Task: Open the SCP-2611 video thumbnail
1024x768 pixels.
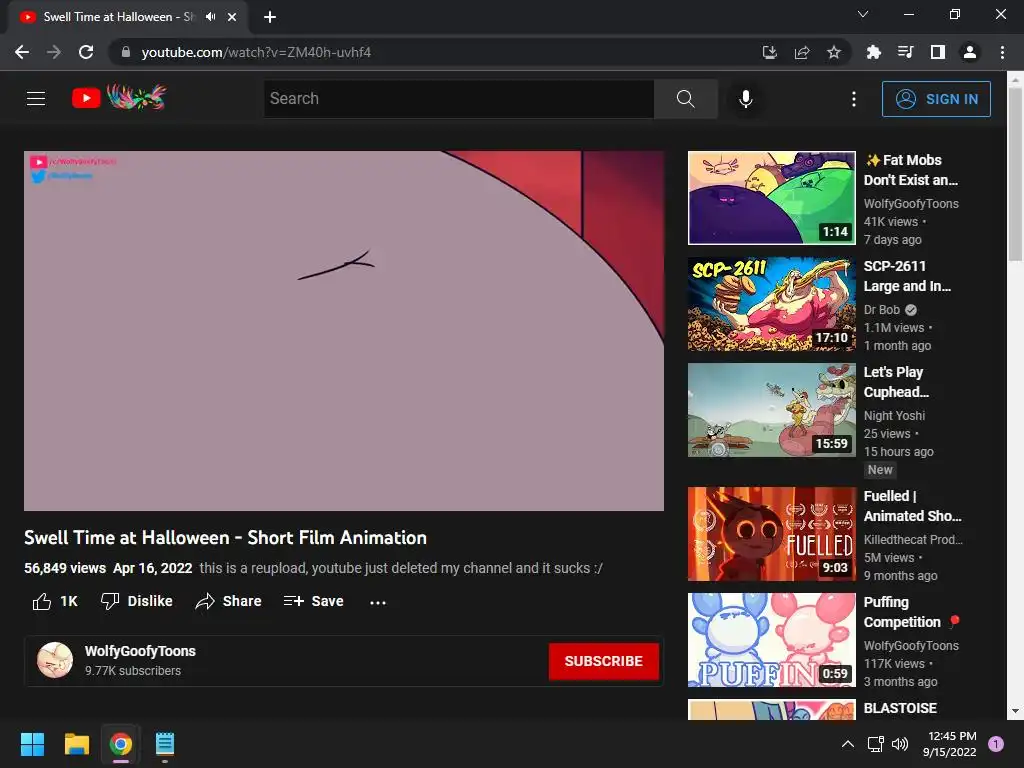Action: (x=772, y=304)
